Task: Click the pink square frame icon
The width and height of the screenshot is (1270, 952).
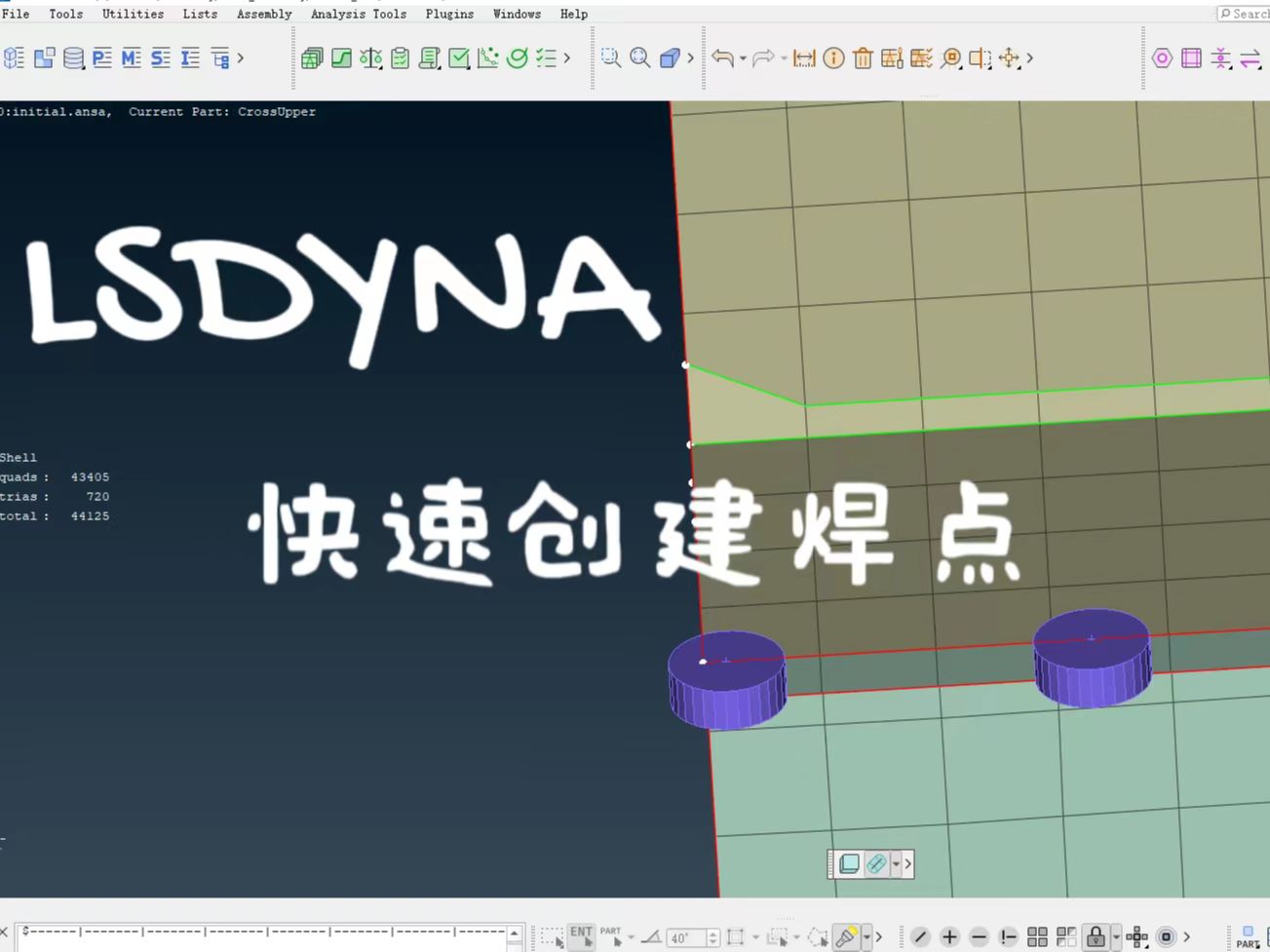Action: (1191, 58)
